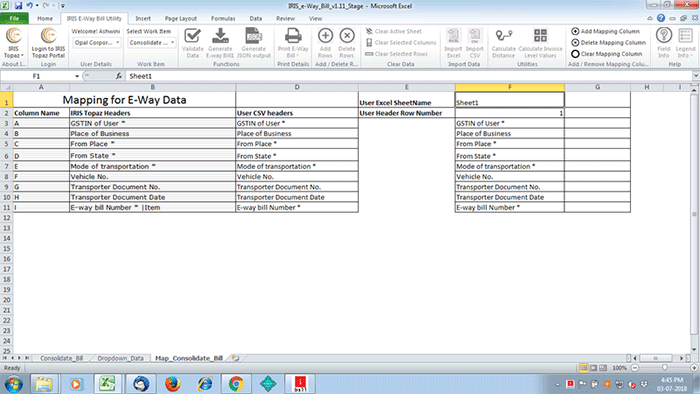This screenshot has height=394, width=700.
Task: Click zoom in plus button
Action: (694, 368)
